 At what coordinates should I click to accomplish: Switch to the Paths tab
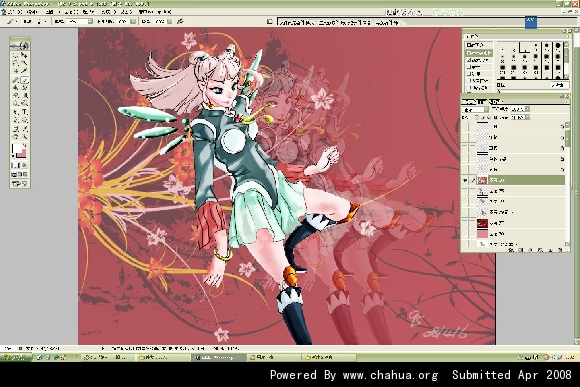[x=494, y=101]
